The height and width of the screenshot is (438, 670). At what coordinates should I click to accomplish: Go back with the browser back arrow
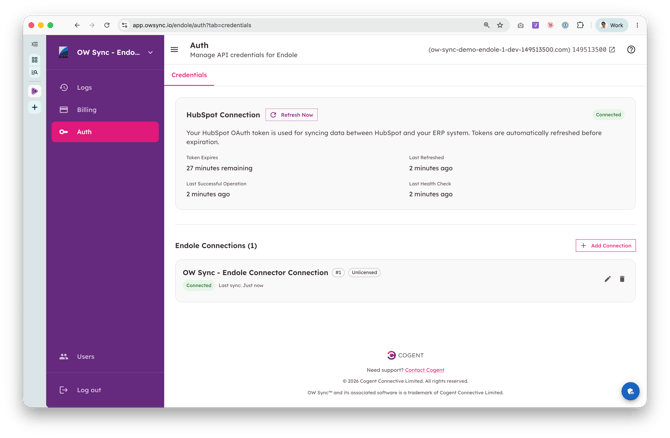(77, 25)
